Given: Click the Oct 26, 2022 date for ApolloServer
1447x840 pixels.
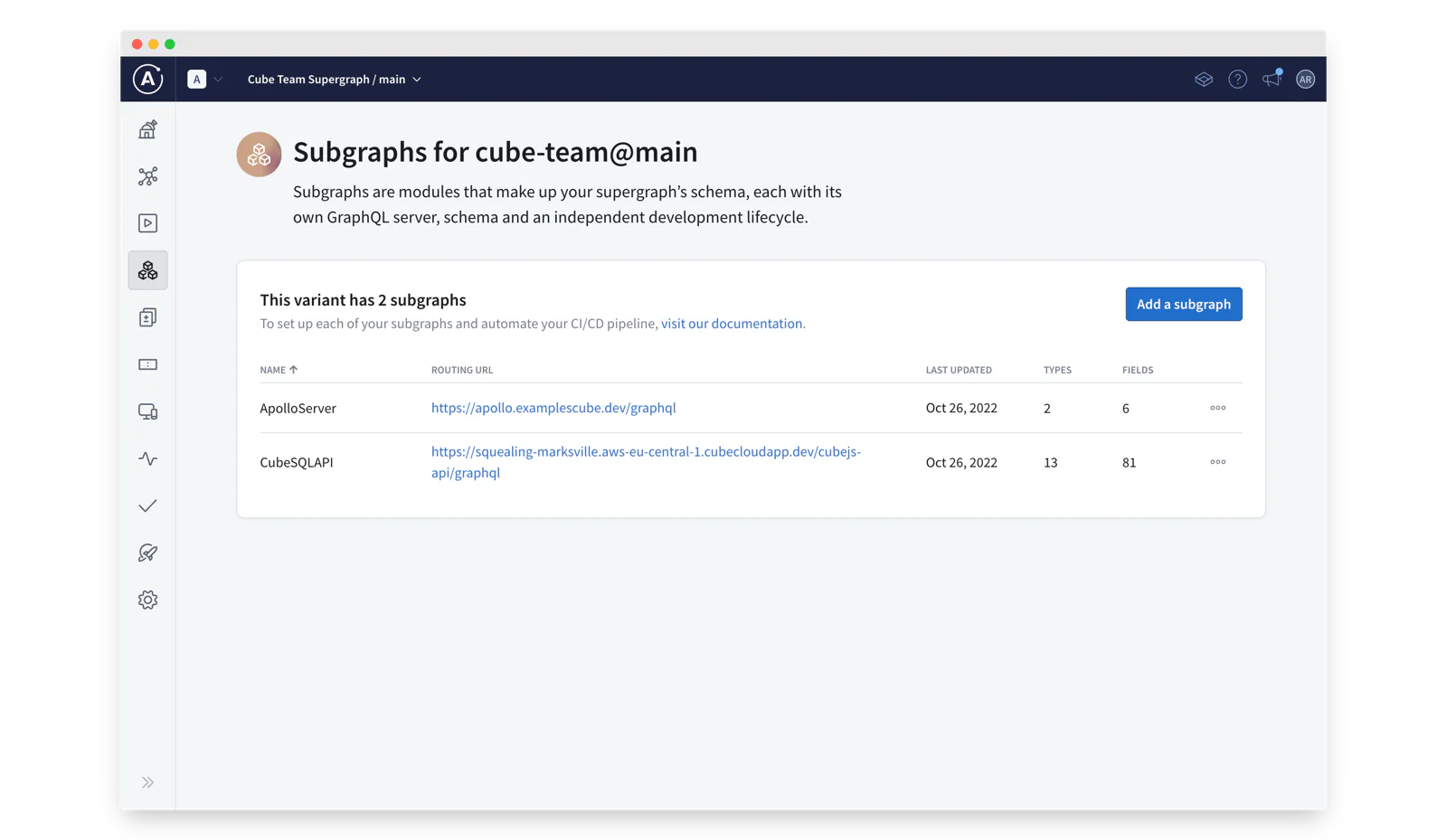Looking at the screenshot, I should pos(961,408).
